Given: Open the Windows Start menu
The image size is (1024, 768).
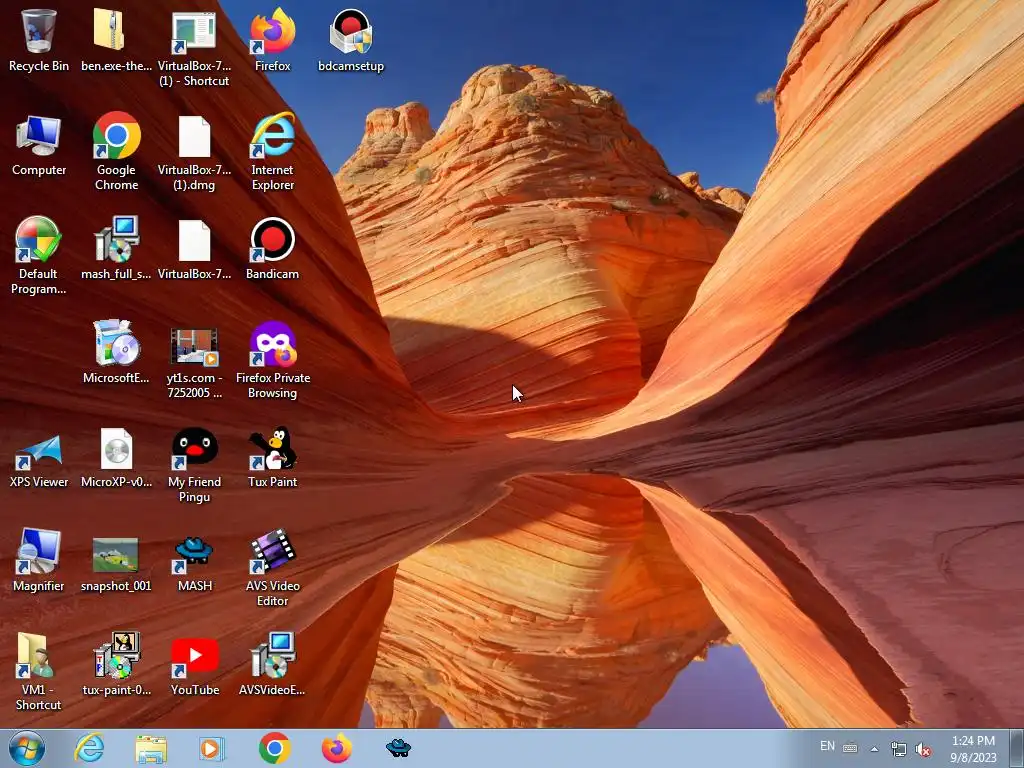Looking at the screenshot, I should point(27,748).
